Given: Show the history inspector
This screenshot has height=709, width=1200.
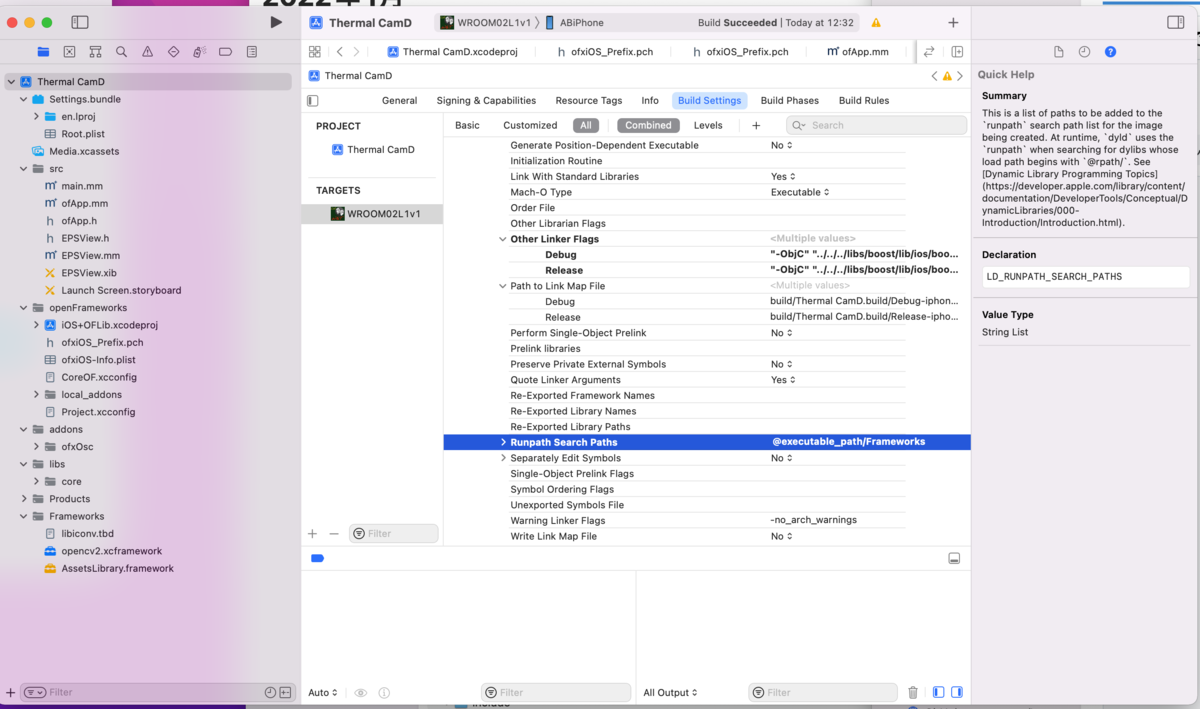Looking at the screenshot, I should click(1084, 52).
